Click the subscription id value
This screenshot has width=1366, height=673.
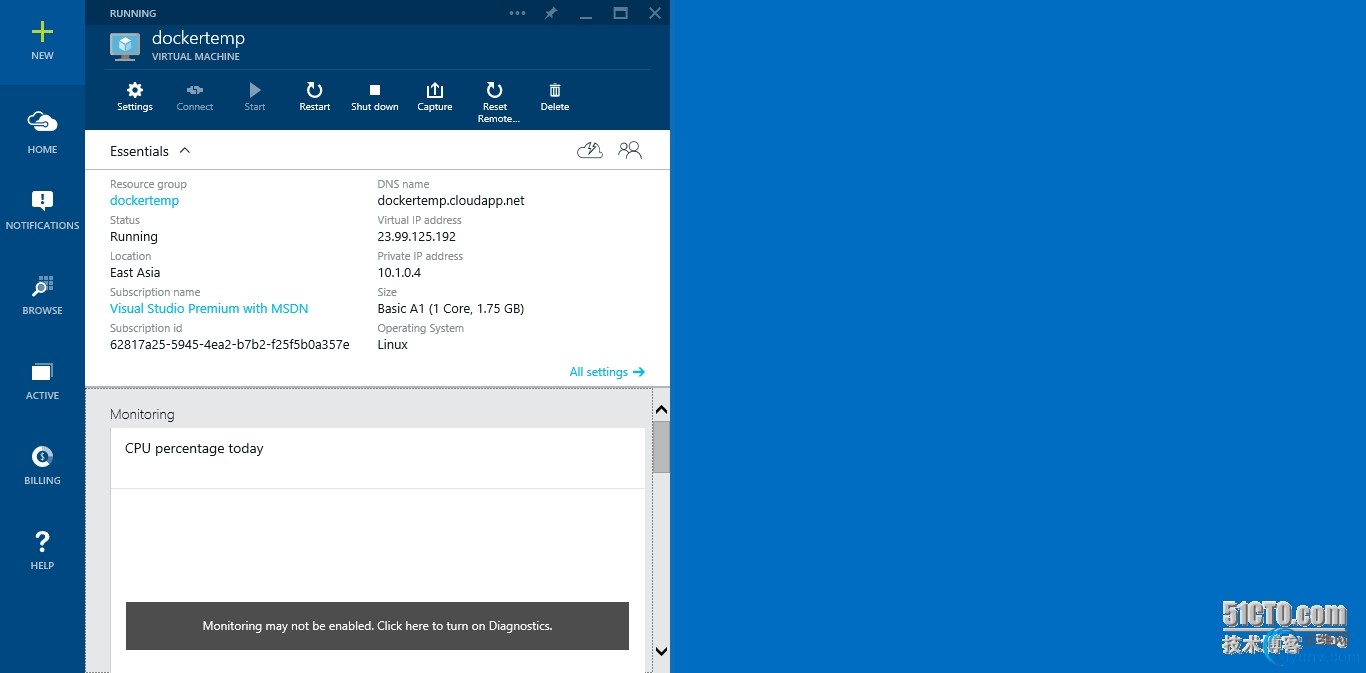(230, 344)
